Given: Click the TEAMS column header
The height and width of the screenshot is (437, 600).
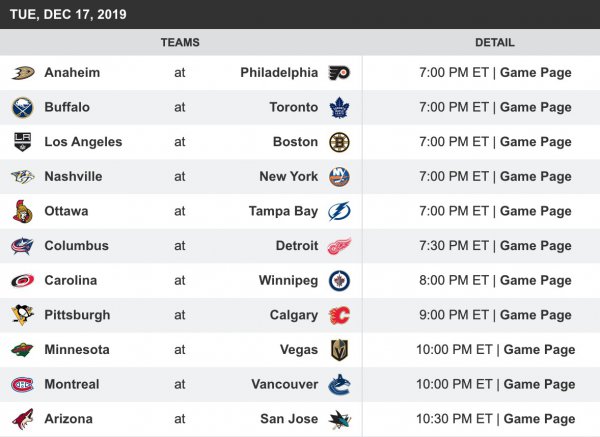Looking at the screenshot, I should click(x=180, y=43).
